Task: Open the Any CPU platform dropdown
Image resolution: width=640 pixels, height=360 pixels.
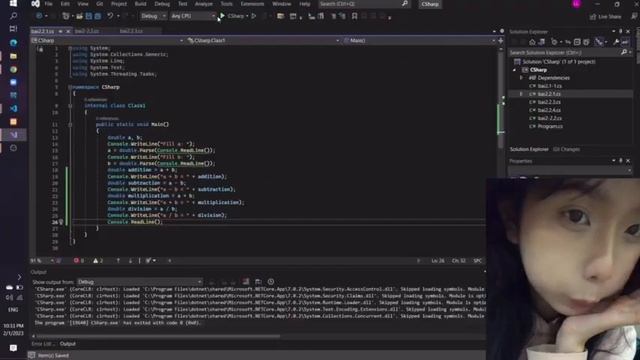Action: pos(193,16)
